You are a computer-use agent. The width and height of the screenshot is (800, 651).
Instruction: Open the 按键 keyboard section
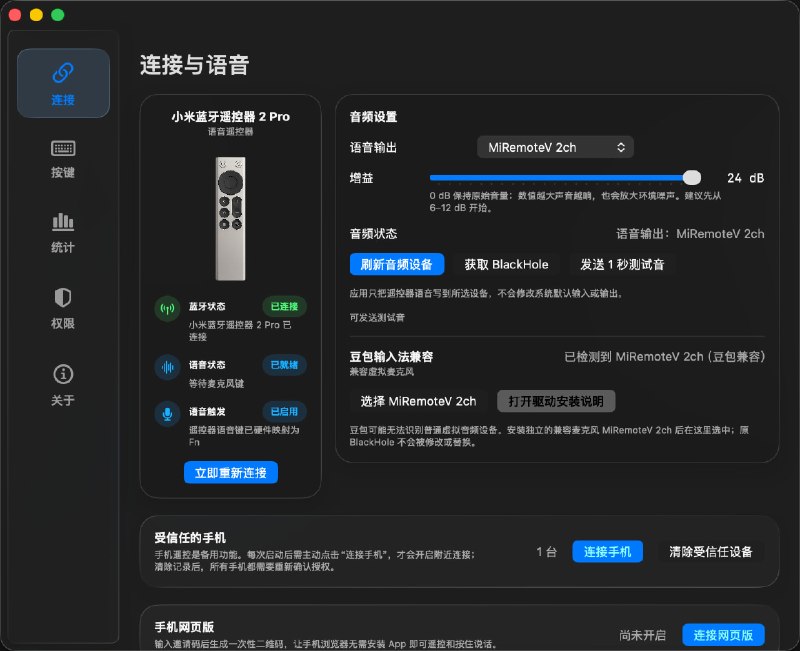pyautogui.click(x=63, y=159)
